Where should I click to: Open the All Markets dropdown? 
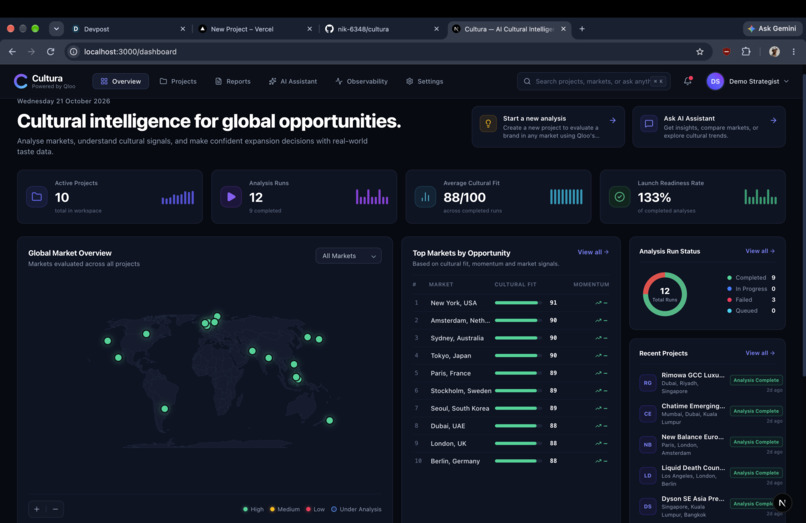pyautogui.click(x=349, y=256)
